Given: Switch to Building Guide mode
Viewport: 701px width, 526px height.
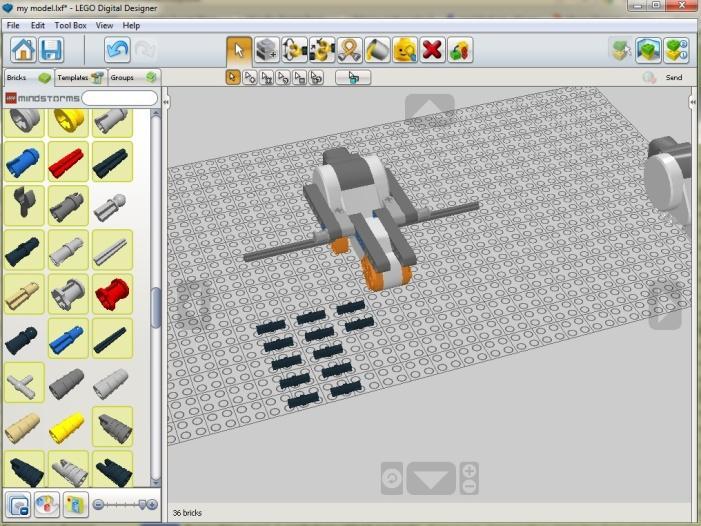Looking at the screenshot, I should click(676, 50).
